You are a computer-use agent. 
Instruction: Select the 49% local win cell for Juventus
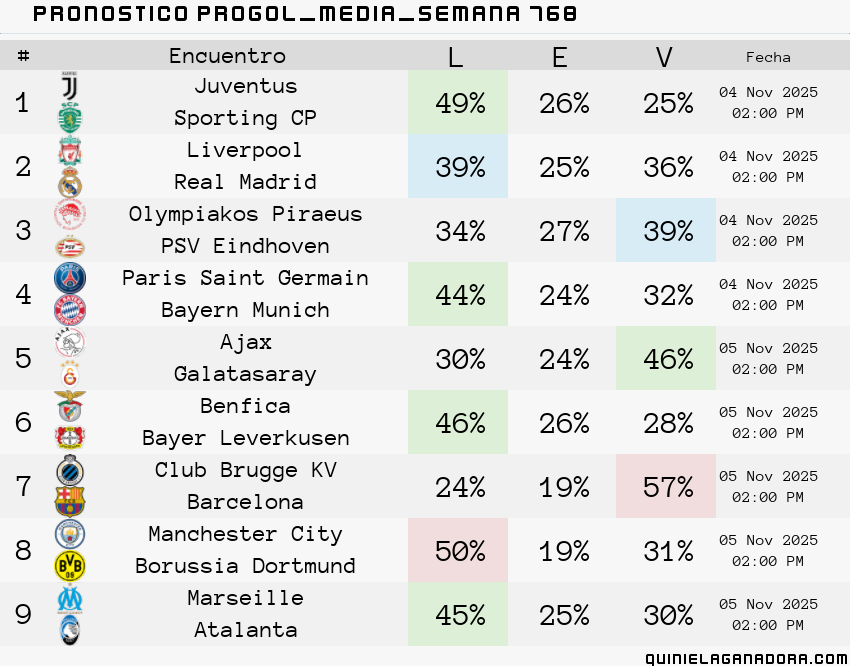(x=458, y=102)
